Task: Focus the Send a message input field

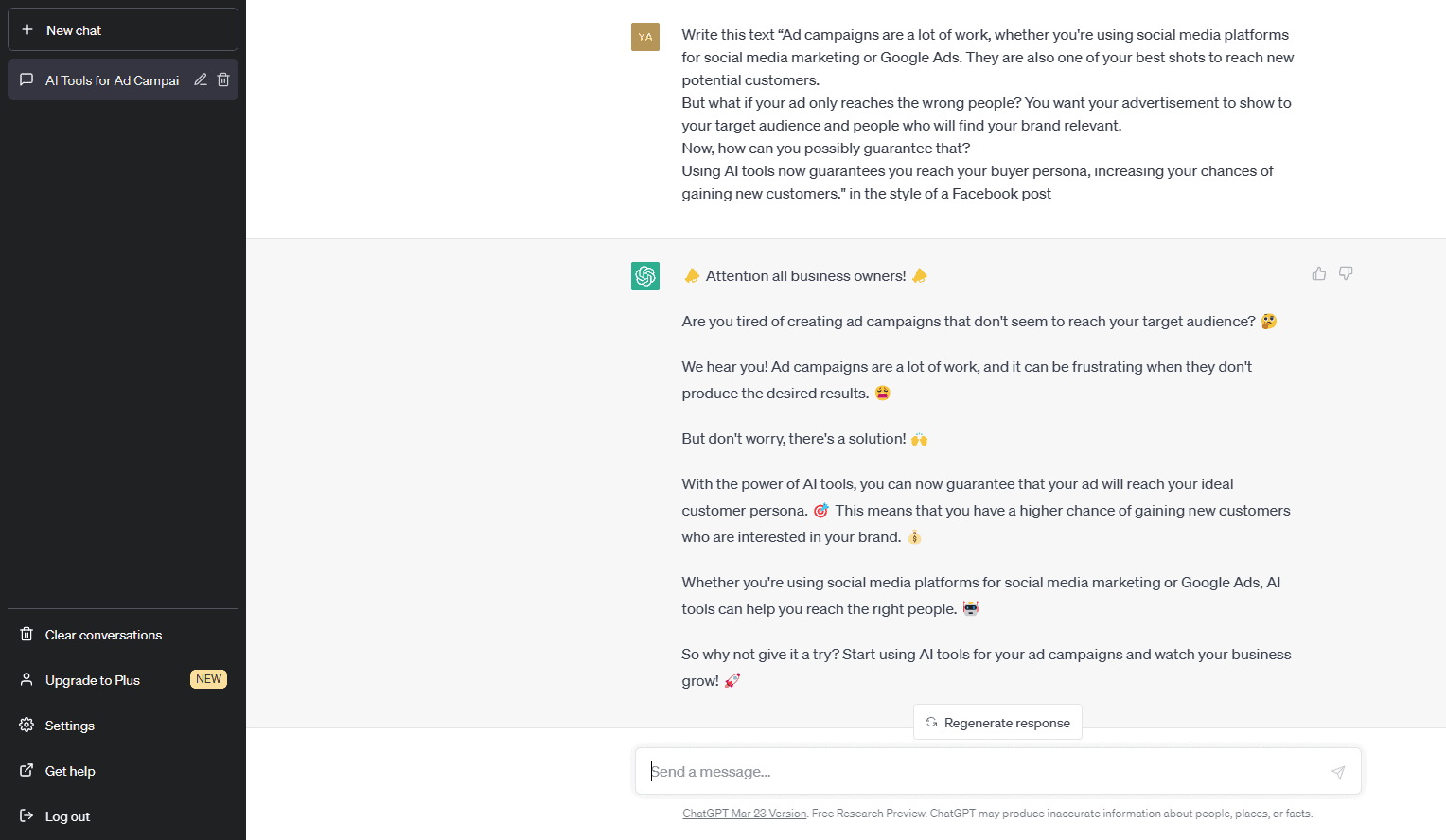Action: [x=984, y=772]
